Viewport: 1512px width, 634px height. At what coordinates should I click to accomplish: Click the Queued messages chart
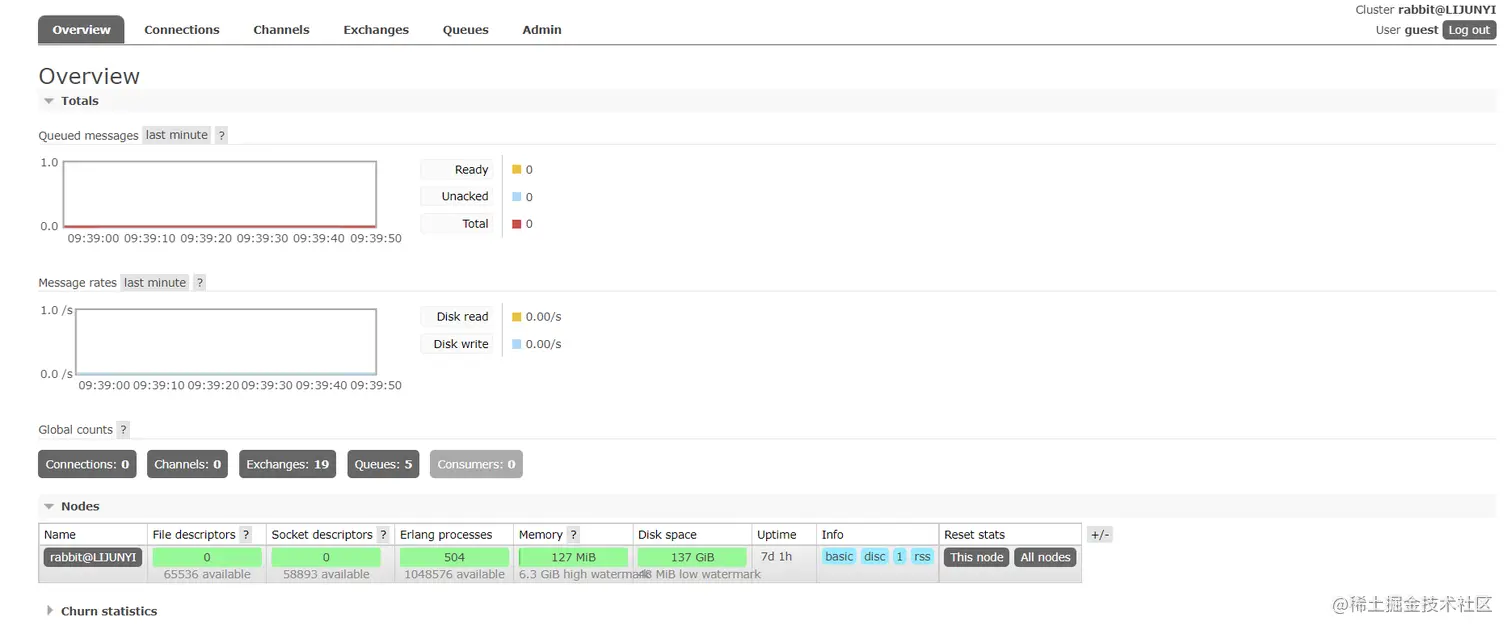point(220,194)
